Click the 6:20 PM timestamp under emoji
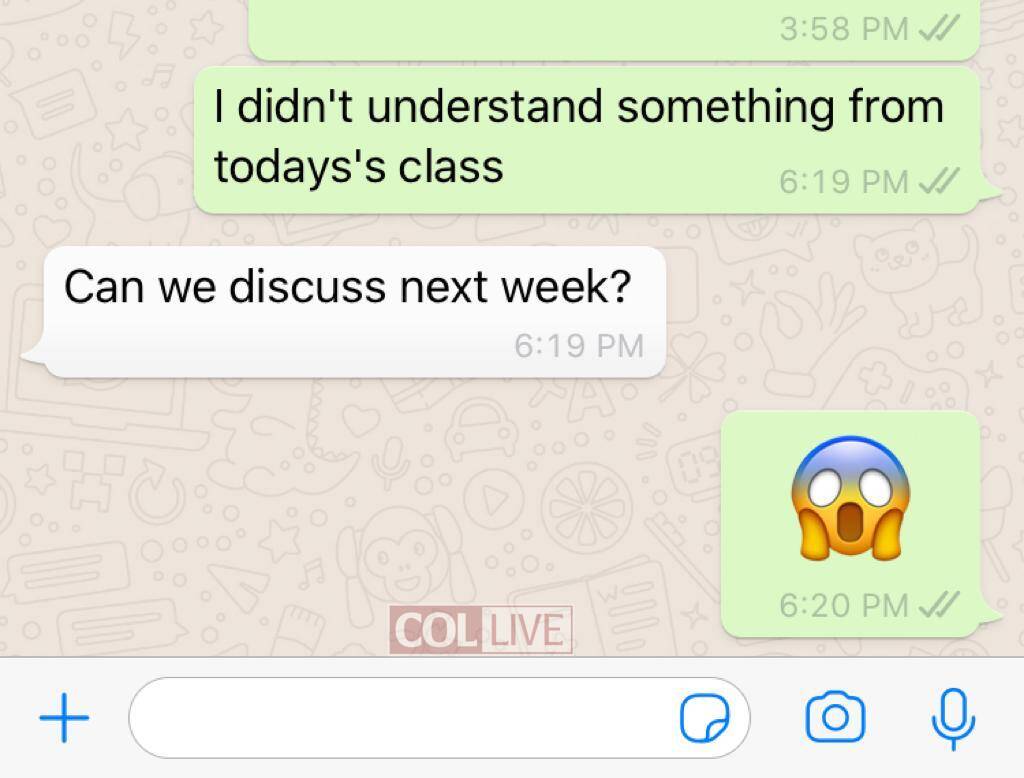This screenshot has width=1024, height=778. tap(844, 605)
